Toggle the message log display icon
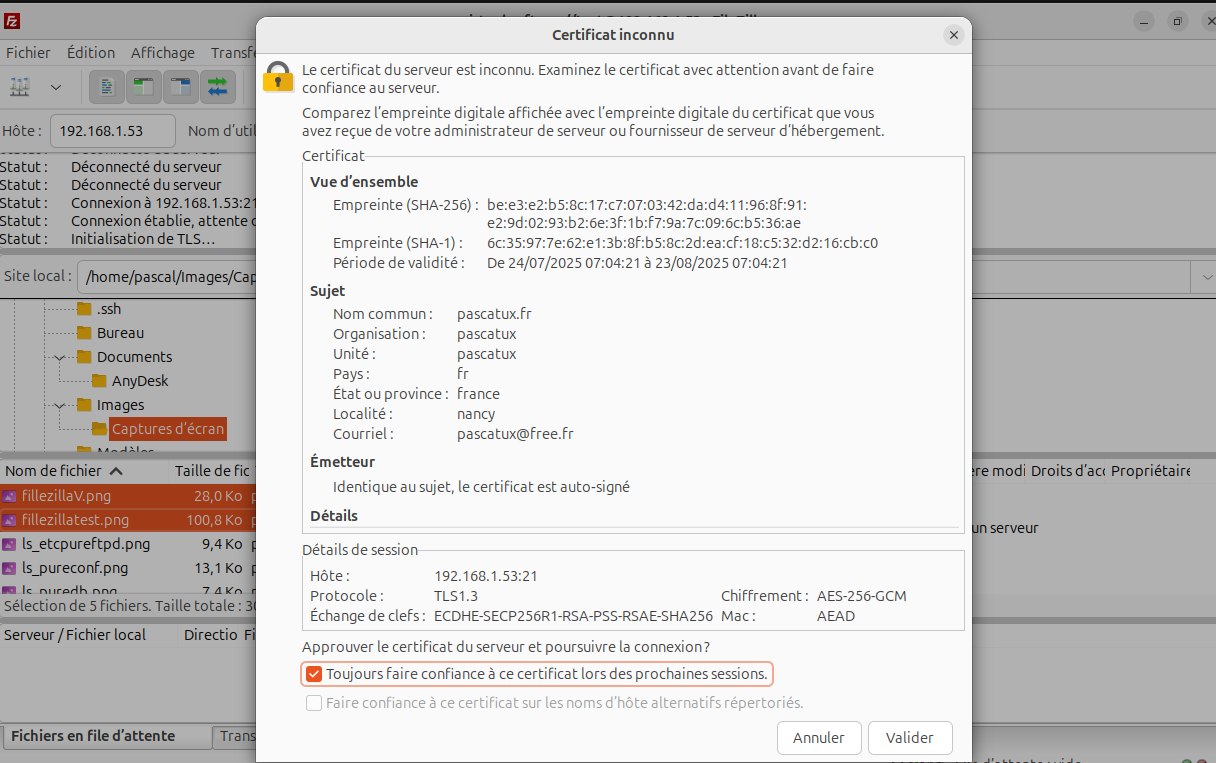 (x=106, y=87)
